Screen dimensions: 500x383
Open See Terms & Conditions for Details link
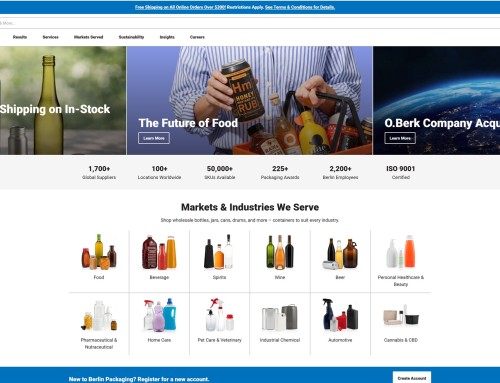[300, 7]
